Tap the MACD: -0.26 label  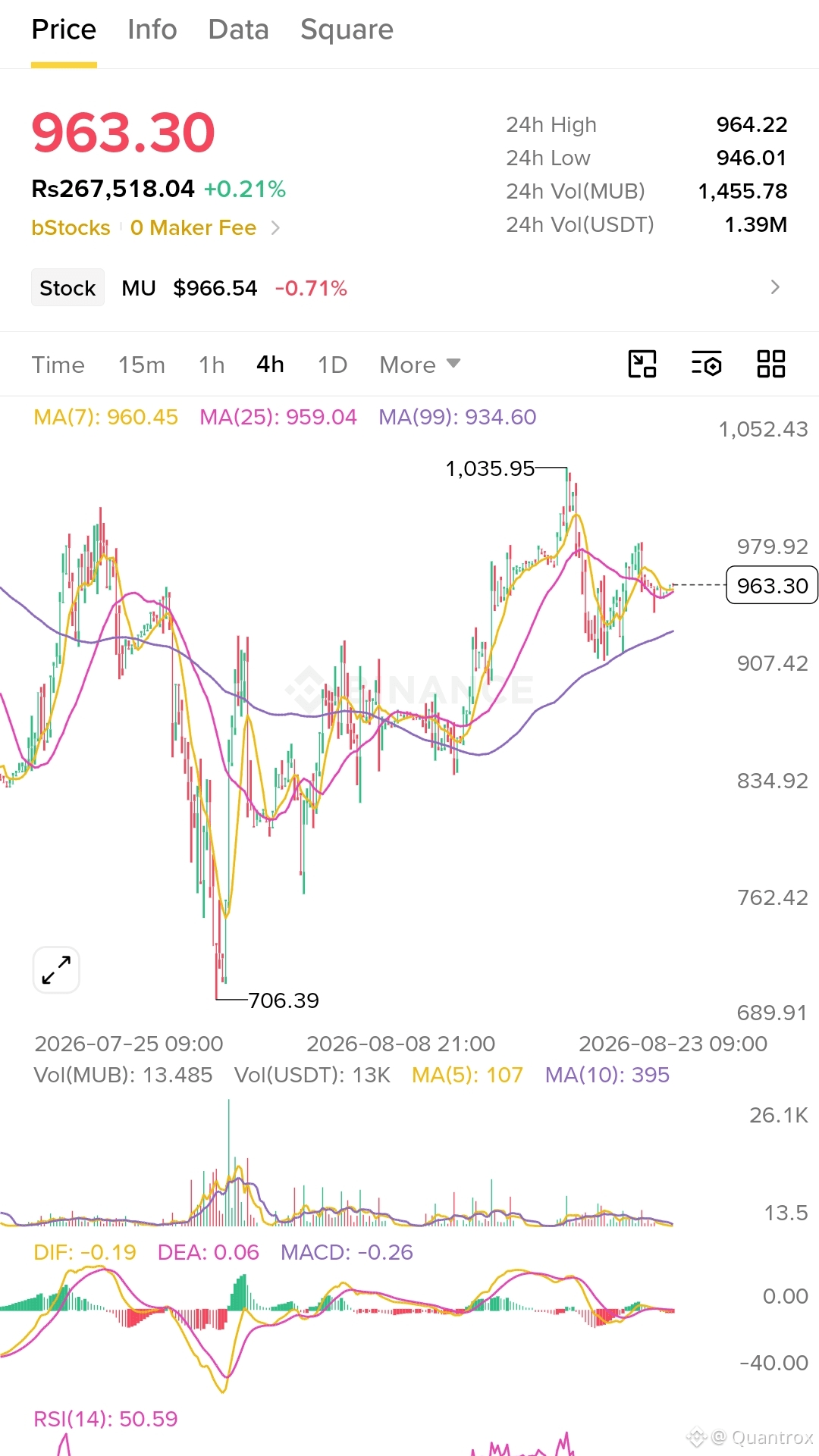click(x=347, y=1252)
